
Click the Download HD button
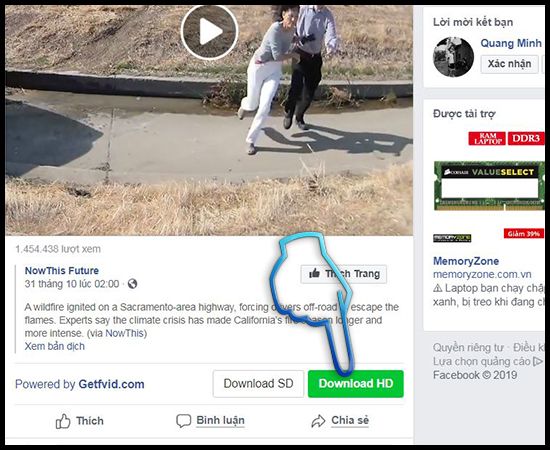(356, 384)
